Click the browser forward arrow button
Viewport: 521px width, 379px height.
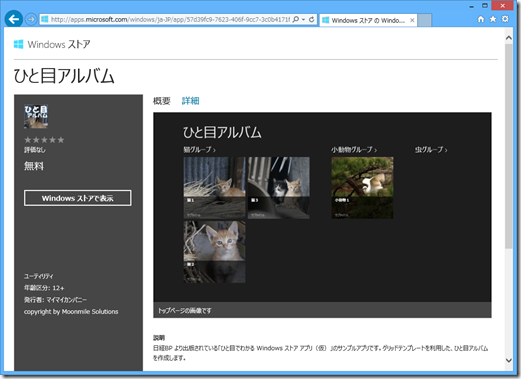(x=31, y=20)
